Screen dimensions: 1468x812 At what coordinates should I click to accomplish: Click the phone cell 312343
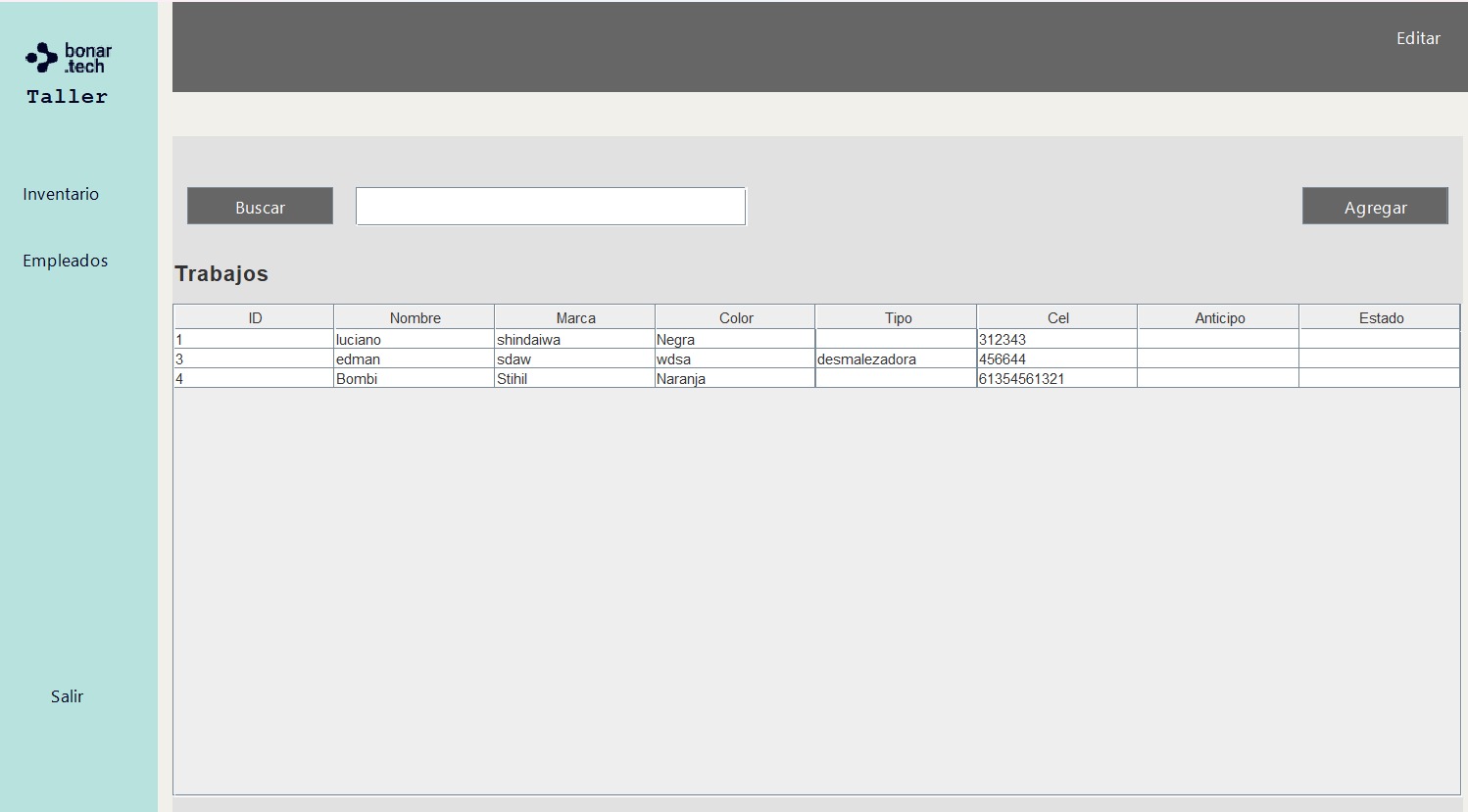(x=1056, y=339)
